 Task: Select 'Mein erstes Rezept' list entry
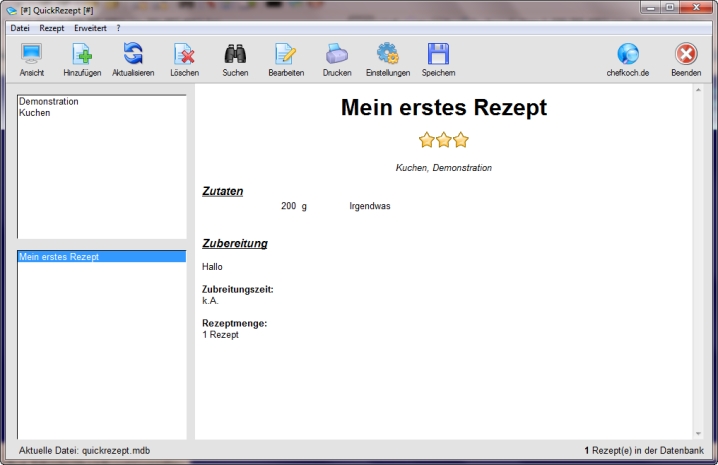tap(59, 257)
